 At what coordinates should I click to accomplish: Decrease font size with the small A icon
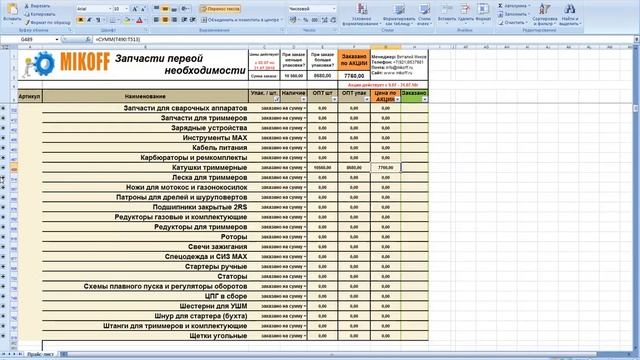tap(143, 9)
